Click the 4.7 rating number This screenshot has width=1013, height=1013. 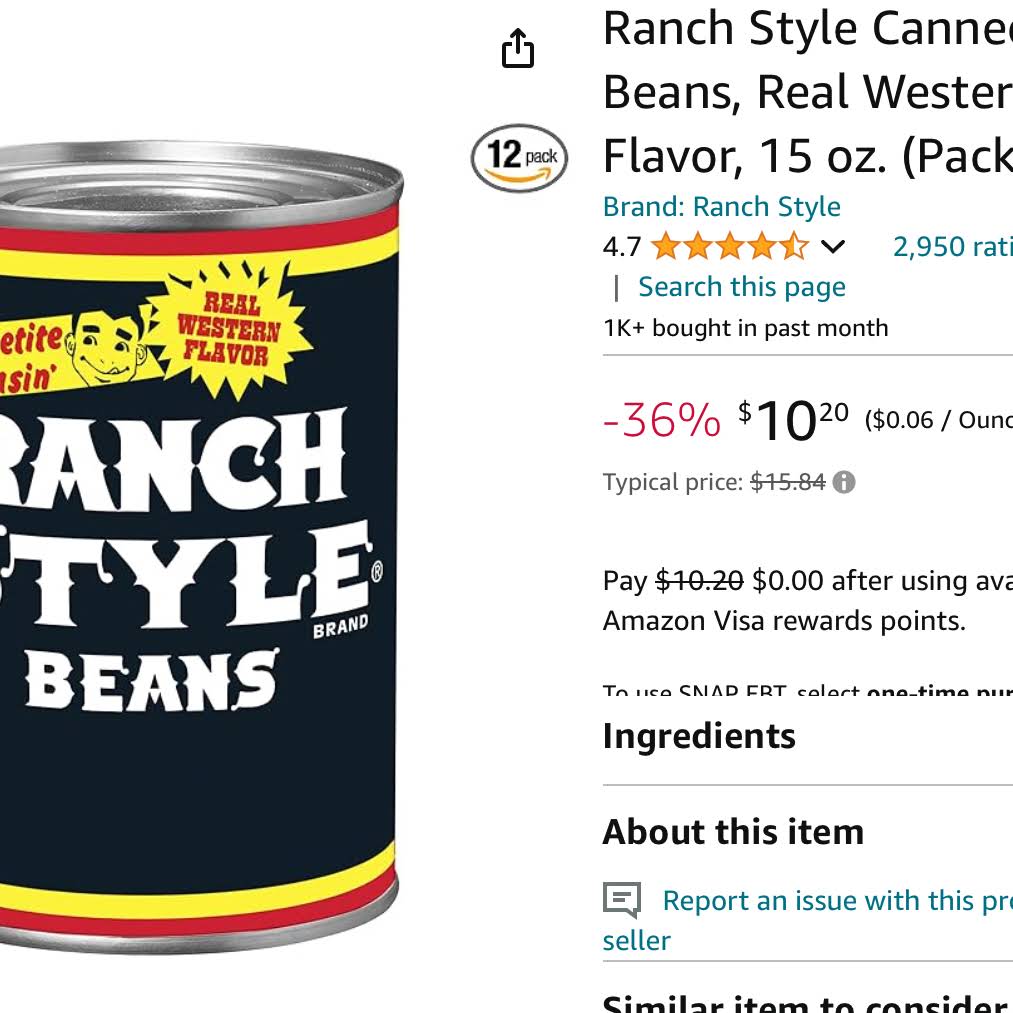(x=621, y=247)
